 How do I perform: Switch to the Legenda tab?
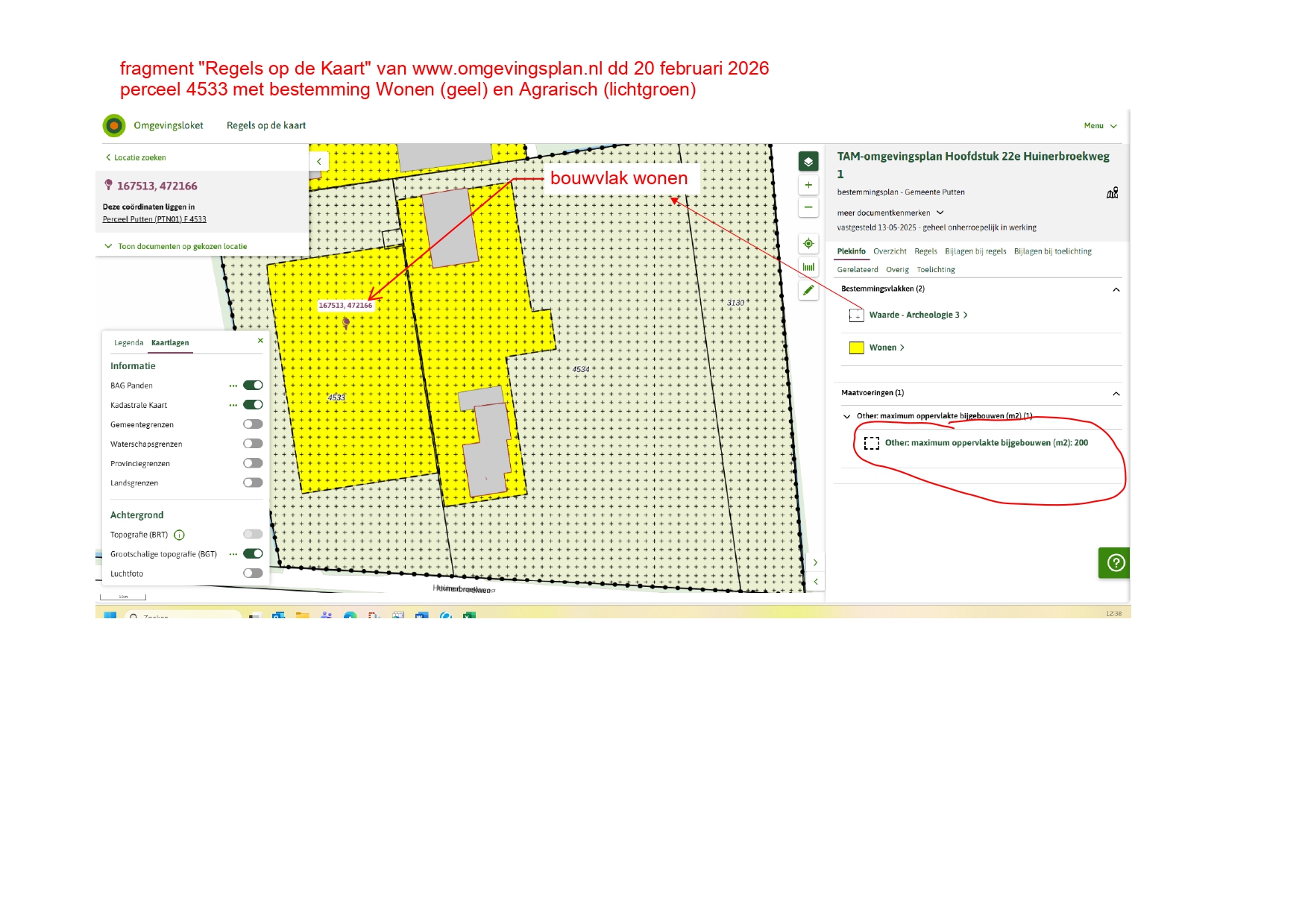click(x=128, y=343)
